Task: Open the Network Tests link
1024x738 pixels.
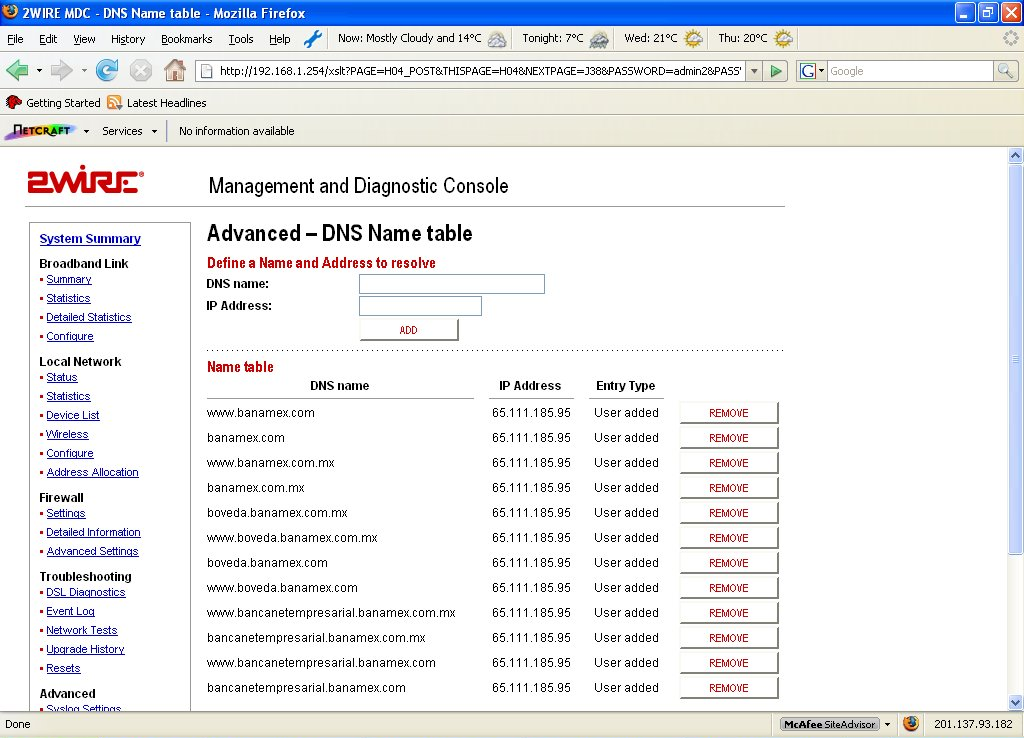Action: tap(82, 630)
